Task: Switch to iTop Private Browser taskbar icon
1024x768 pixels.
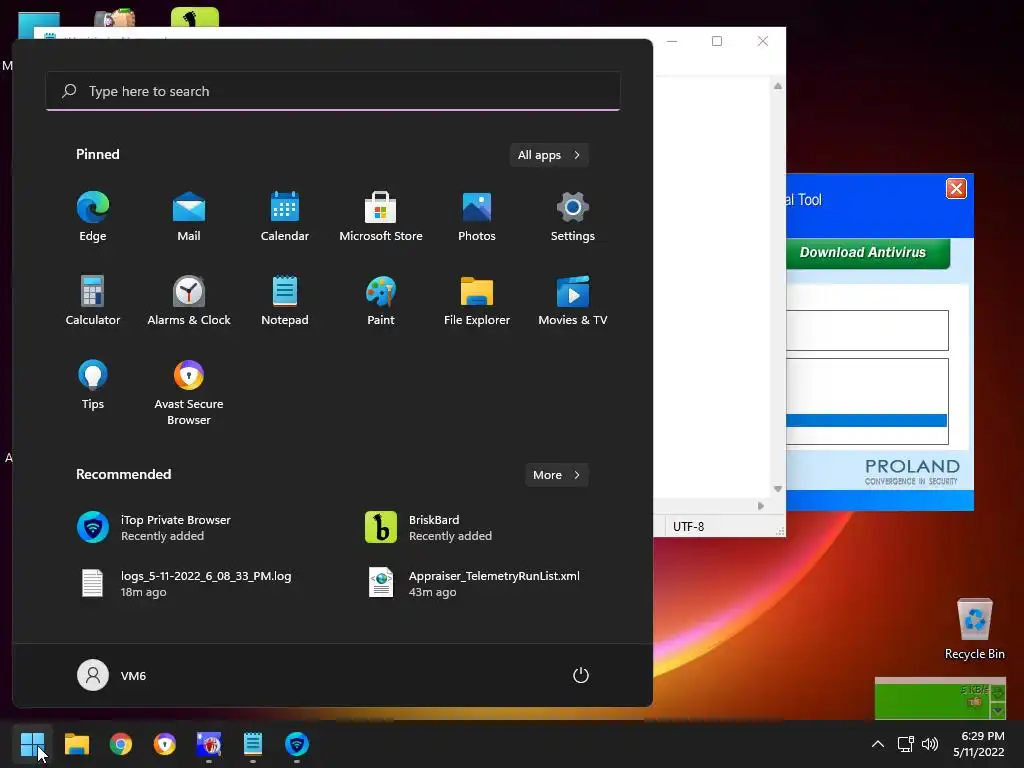Action: (296, 744)
